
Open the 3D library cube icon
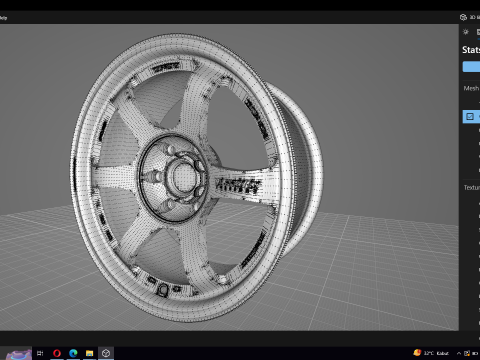(463, 17)
